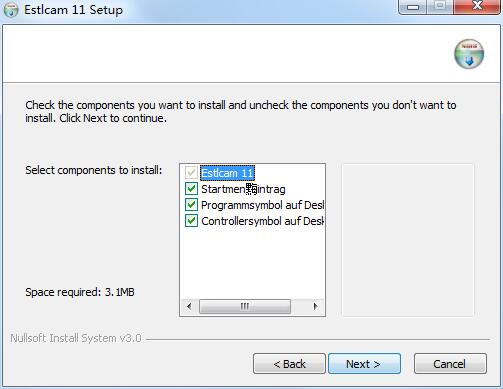
Task: Click the NSIS installer logo in the header
Action: tap(469, 54)
